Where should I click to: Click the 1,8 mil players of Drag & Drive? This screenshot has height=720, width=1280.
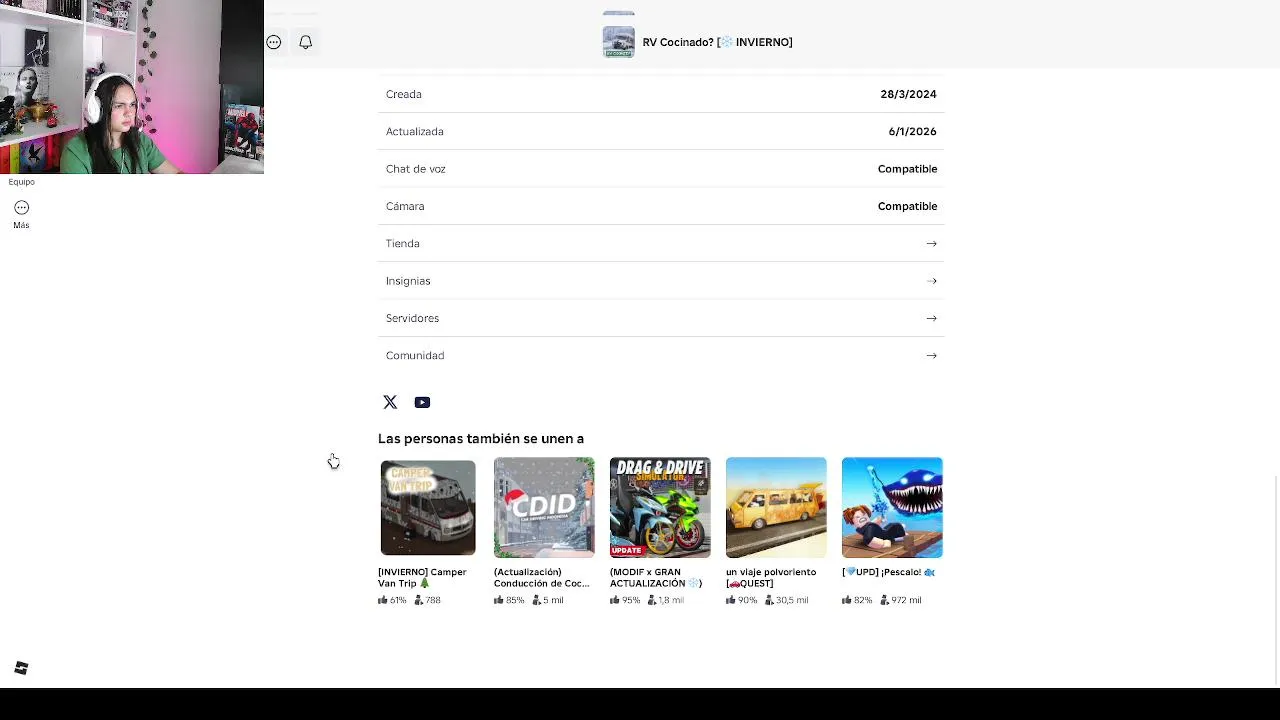tap(666, 600)
